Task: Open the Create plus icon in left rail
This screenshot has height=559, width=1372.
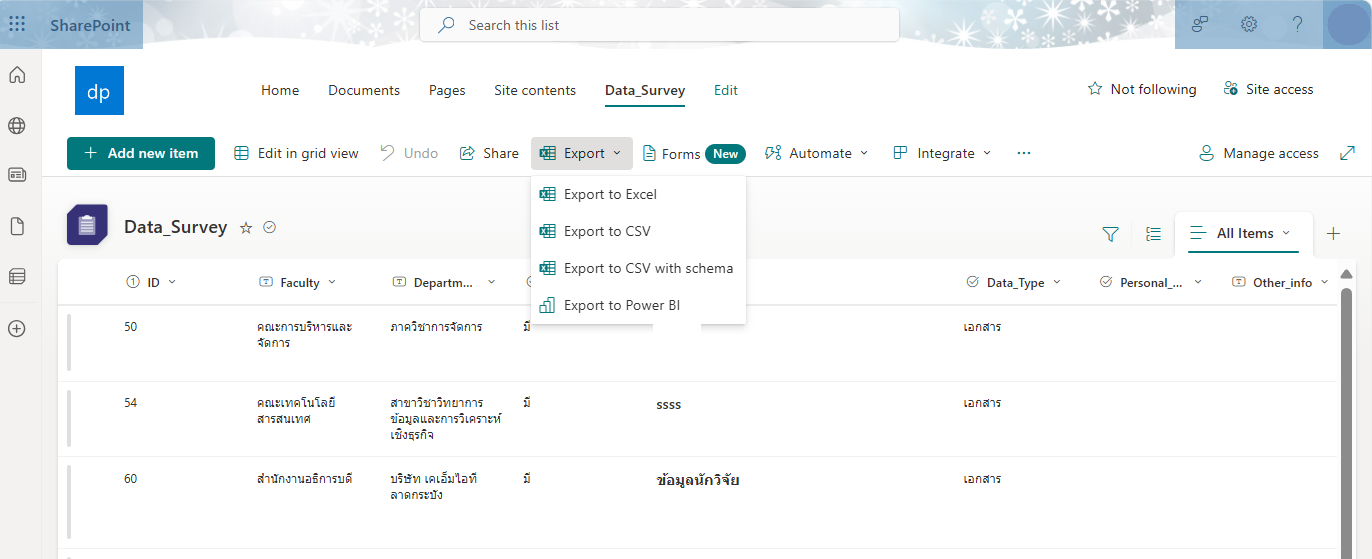Action: point(17,328)
